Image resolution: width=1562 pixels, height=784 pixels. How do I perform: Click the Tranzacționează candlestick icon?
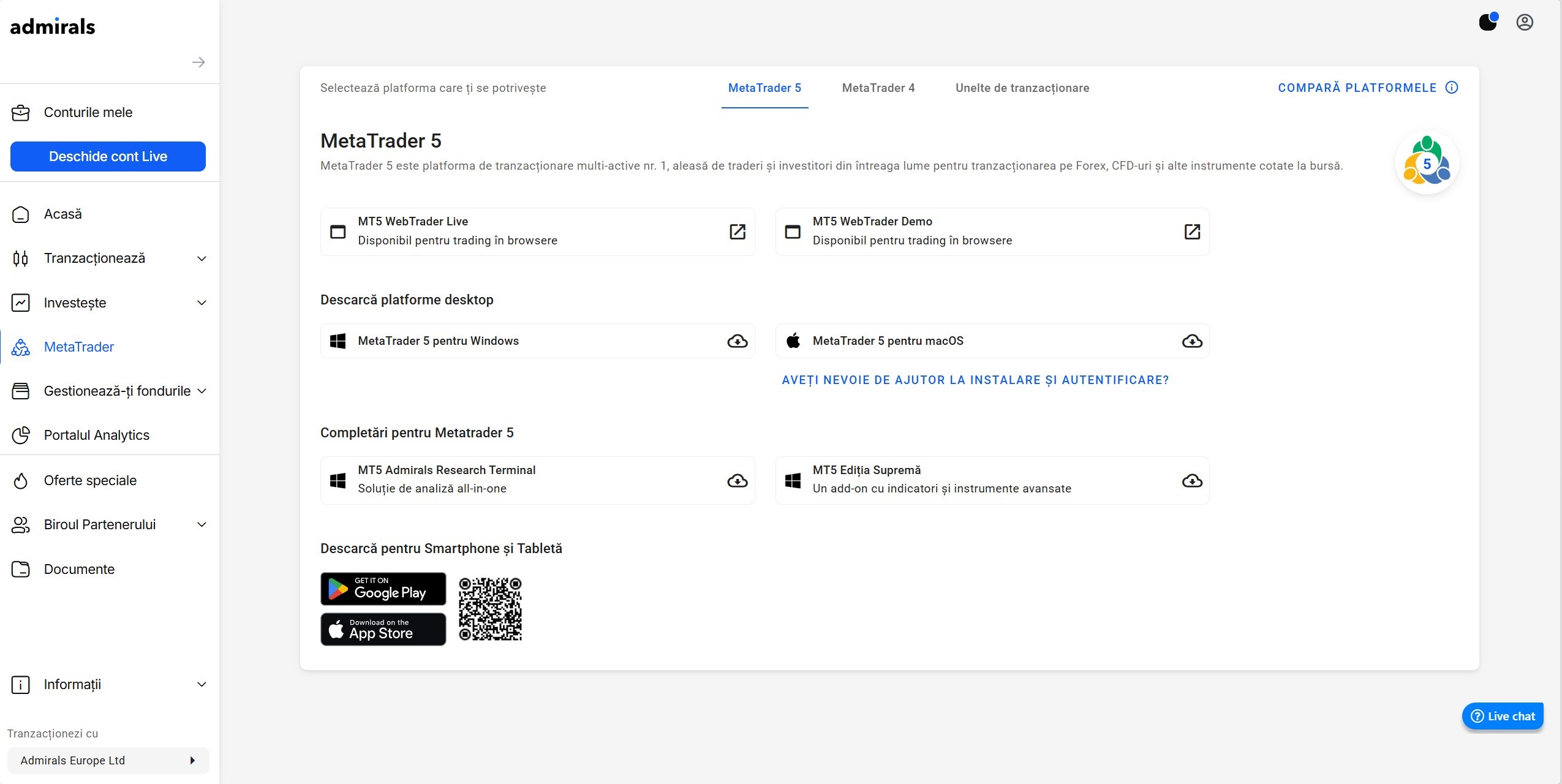click(x=21, y=258)
